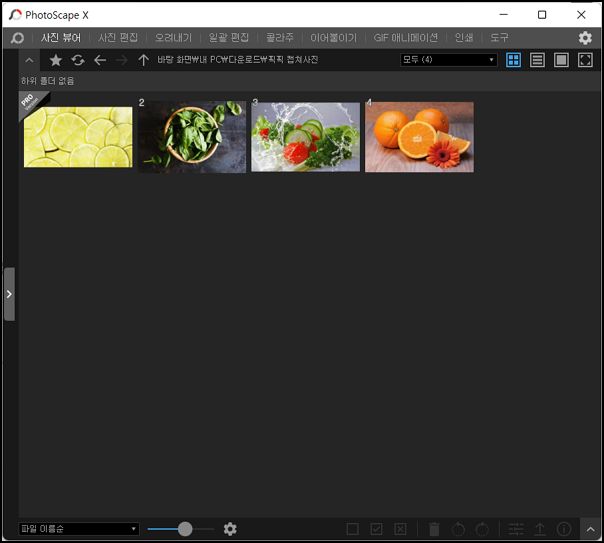604x543 pixels.
Task: Go back to previous folder
Action: pos(100,60)
